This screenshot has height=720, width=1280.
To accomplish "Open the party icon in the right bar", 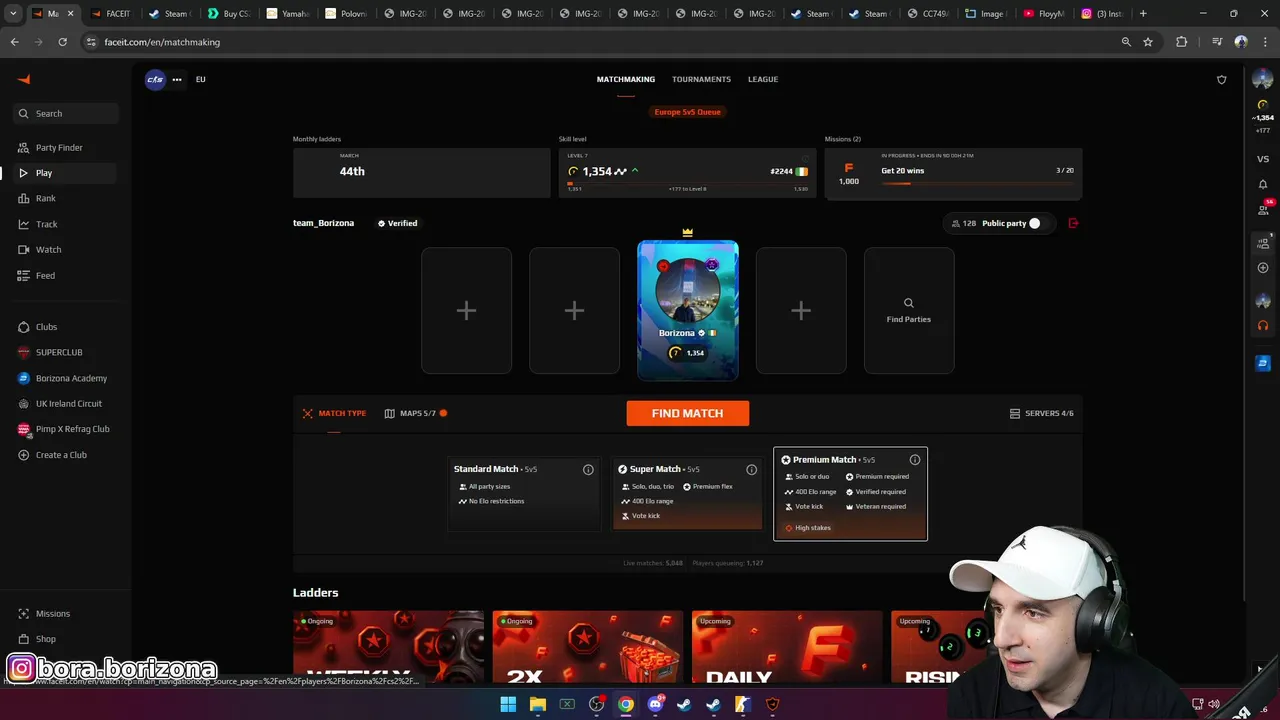I will [1263, 243].
